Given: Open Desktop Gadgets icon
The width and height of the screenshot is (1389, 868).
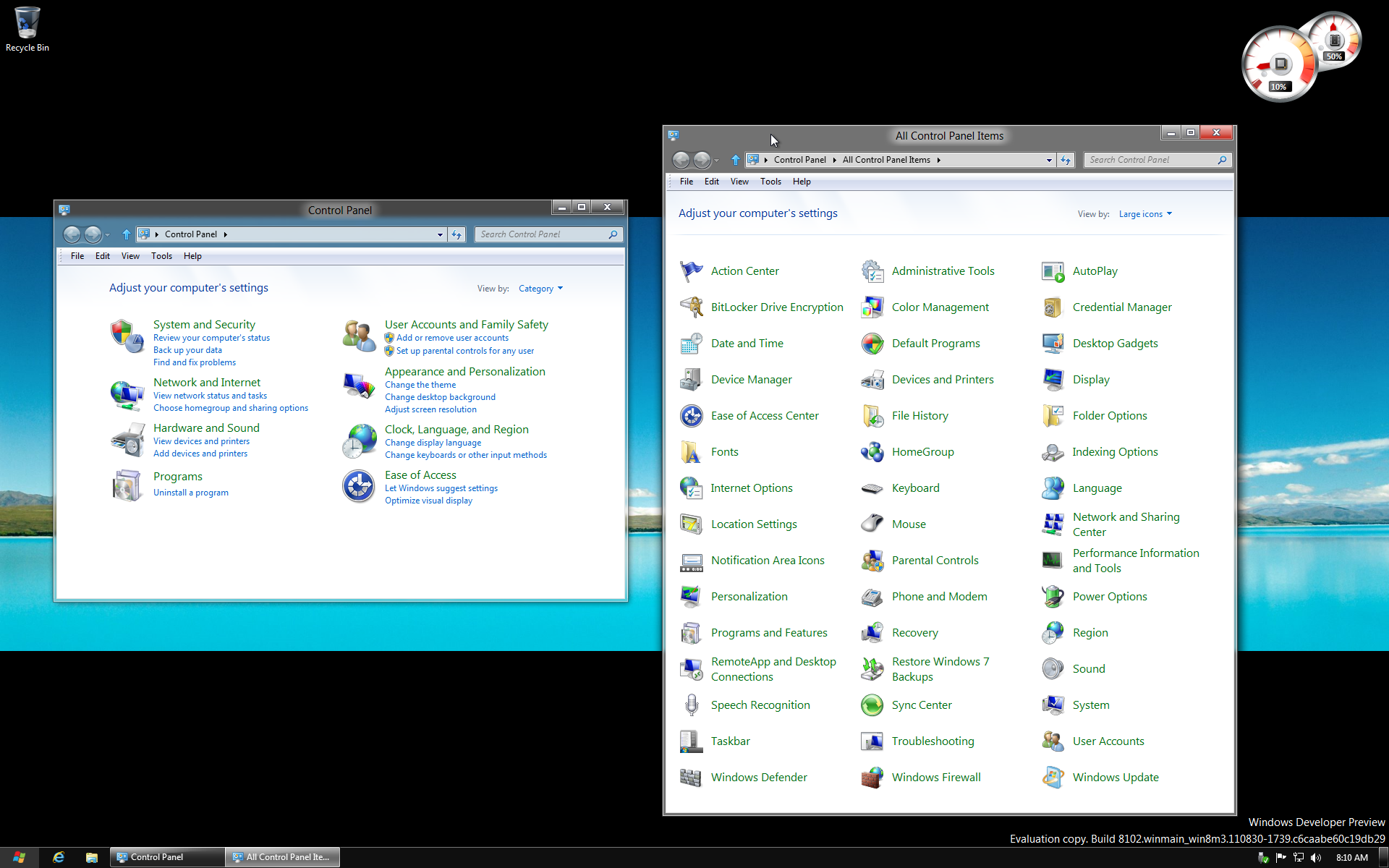Looking at the screenshot, I should point(1053,344).
